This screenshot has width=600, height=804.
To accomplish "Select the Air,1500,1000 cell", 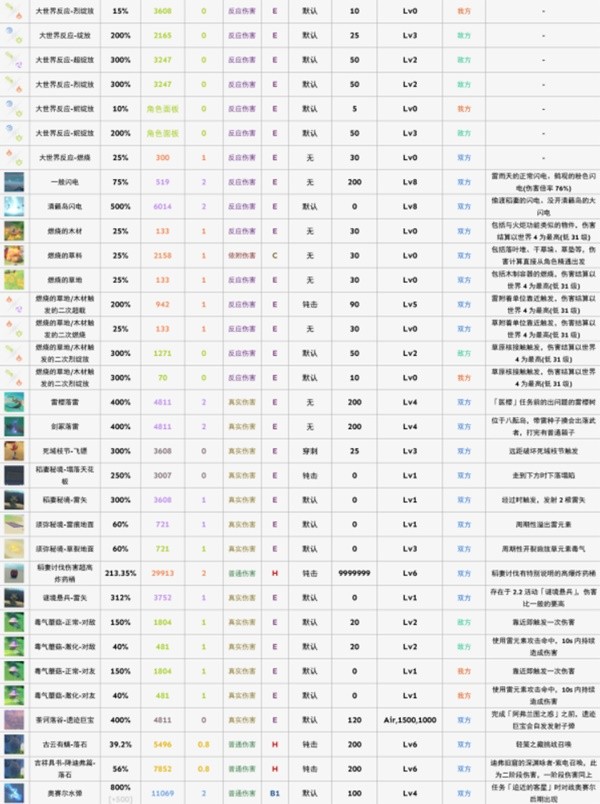I will pyautogui.click(x=410, y=720).
